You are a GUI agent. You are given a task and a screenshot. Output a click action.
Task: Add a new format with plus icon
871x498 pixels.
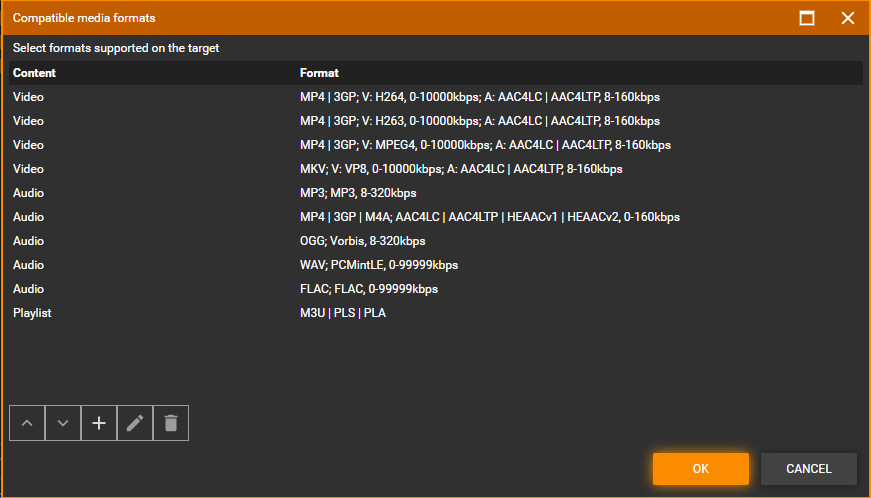click(x=99, y=423)
